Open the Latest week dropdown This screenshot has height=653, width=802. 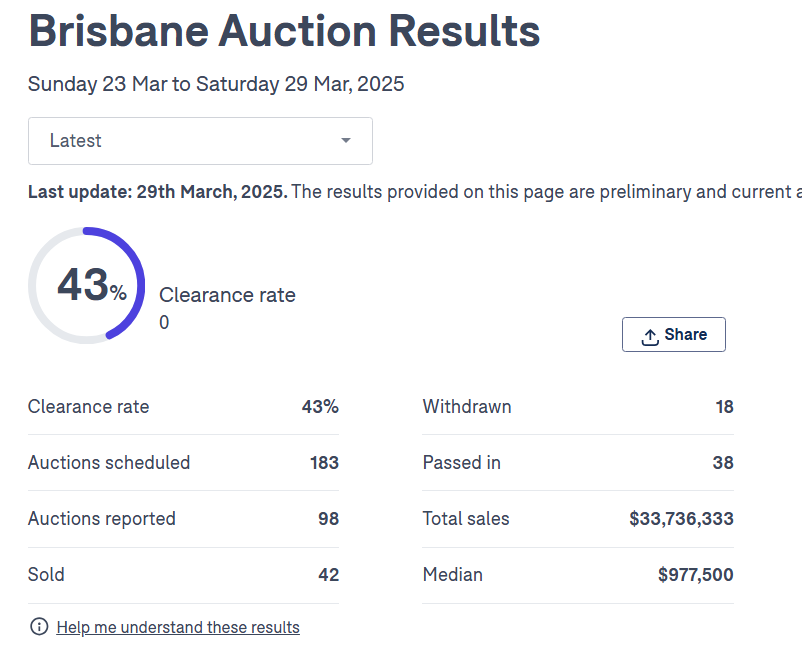(x=200, y=141)
